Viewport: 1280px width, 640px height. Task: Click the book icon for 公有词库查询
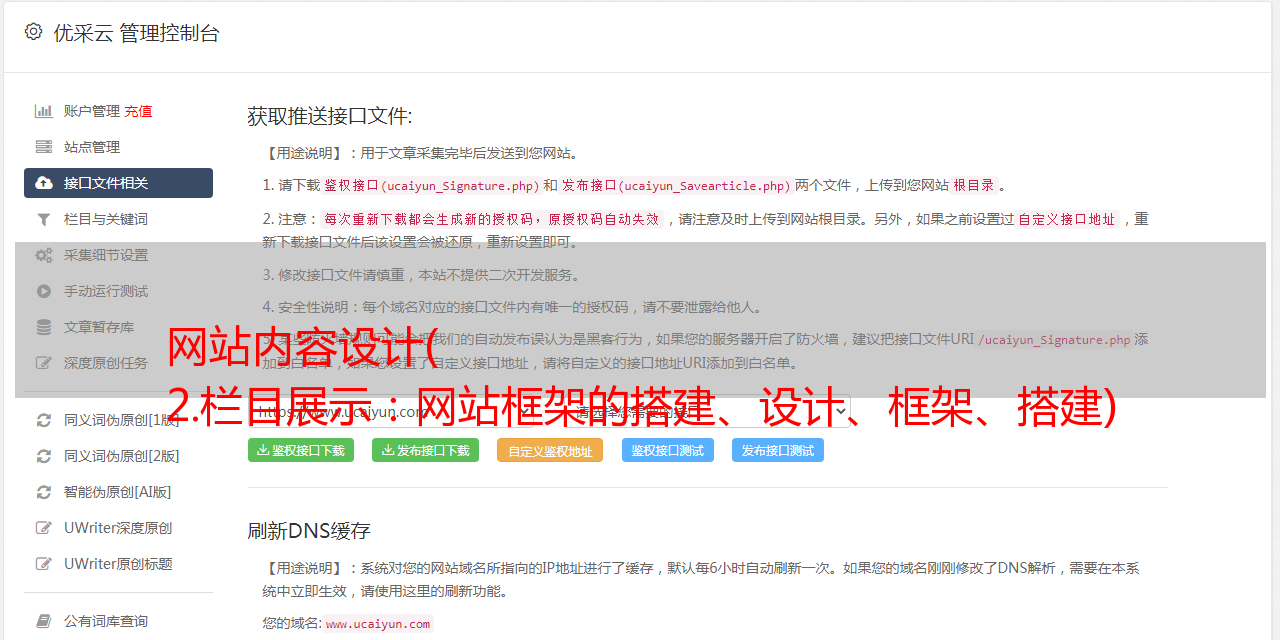44,621
